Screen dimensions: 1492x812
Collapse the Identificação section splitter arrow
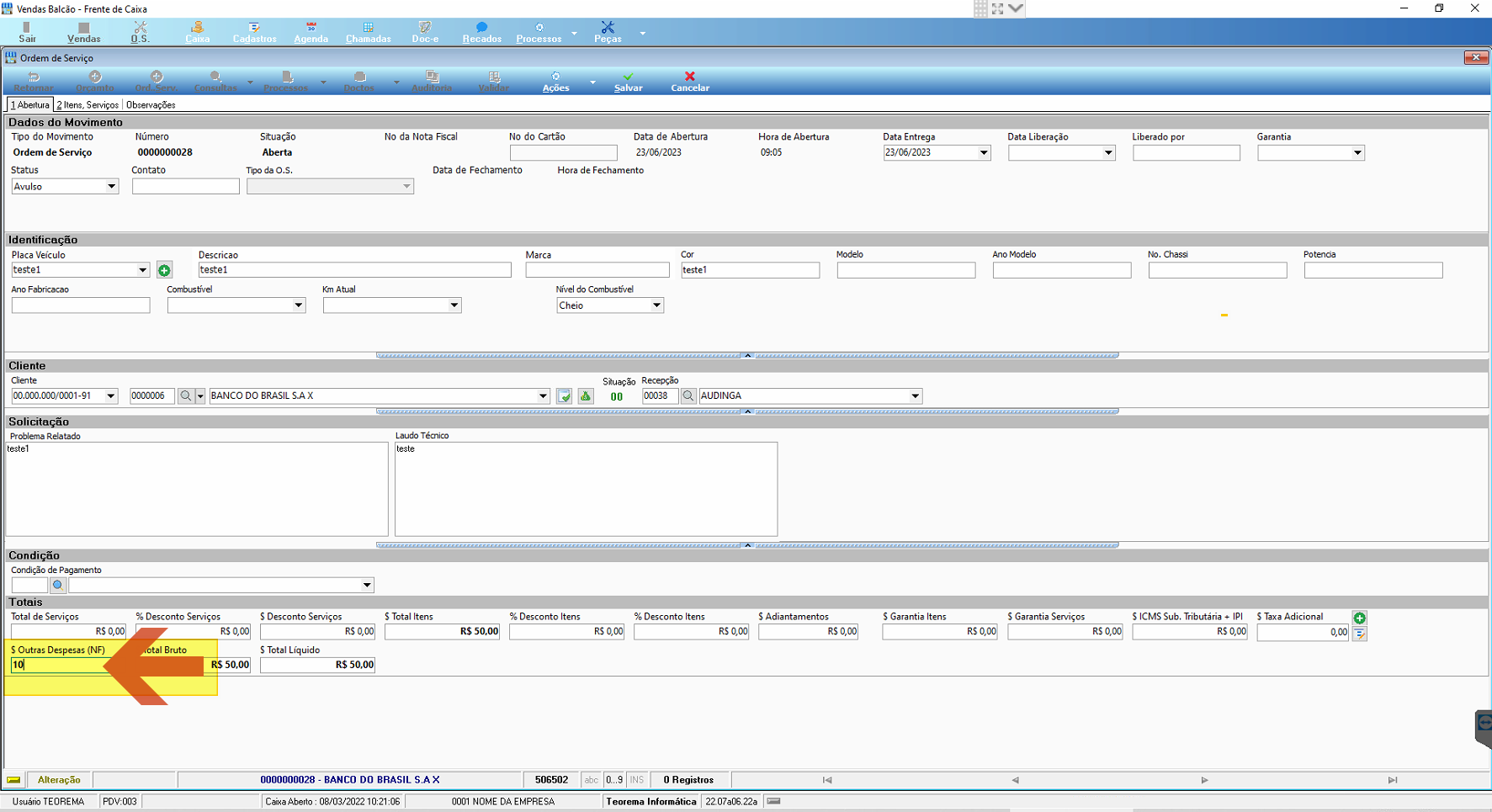(x=747, y=355)
